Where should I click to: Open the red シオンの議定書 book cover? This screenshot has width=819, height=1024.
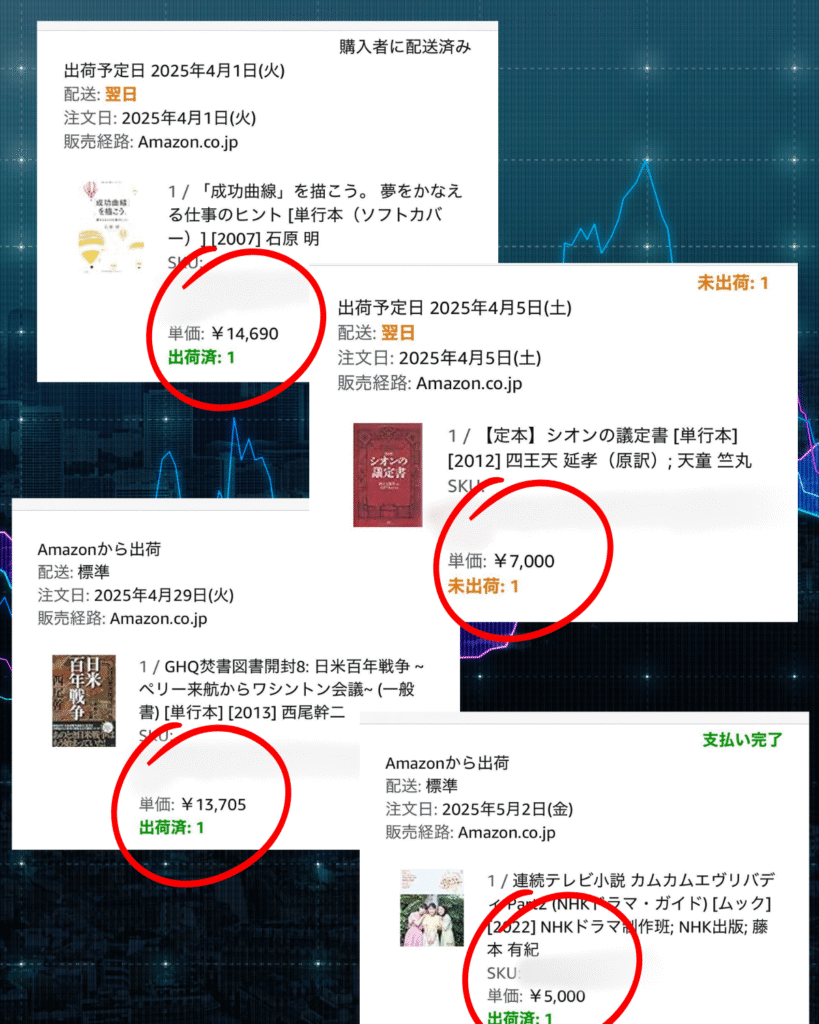point(387,475)
